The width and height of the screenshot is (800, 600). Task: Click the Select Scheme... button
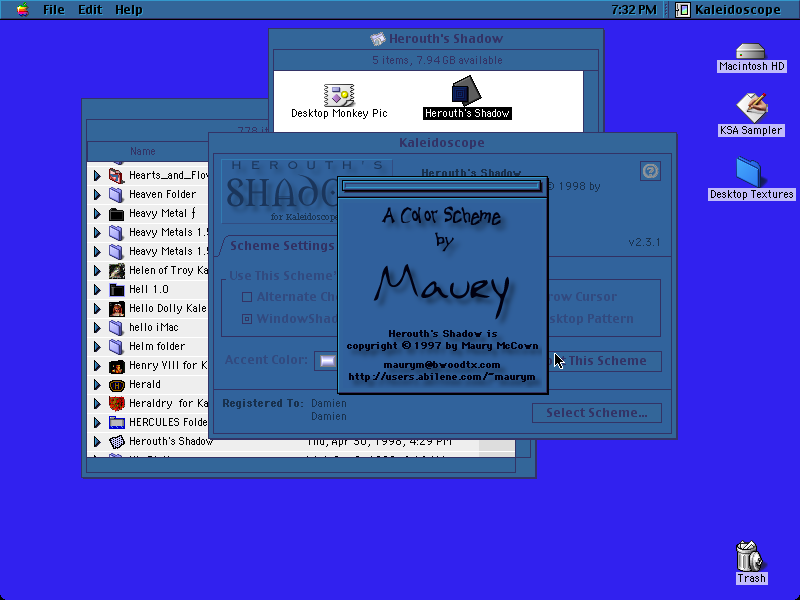(x=596, y=413)
